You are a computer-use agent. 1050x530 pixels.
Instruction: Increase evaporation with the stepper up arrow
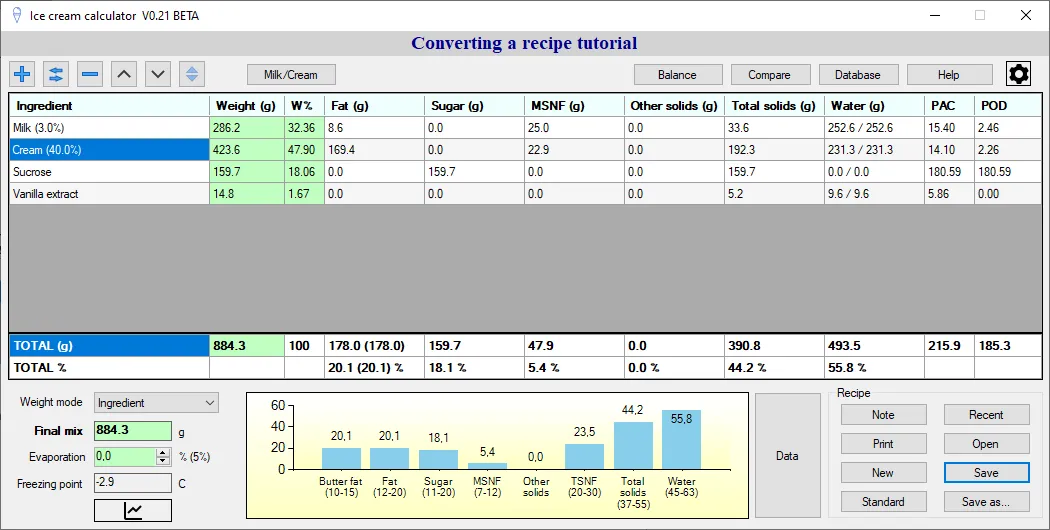pos(163,453)
